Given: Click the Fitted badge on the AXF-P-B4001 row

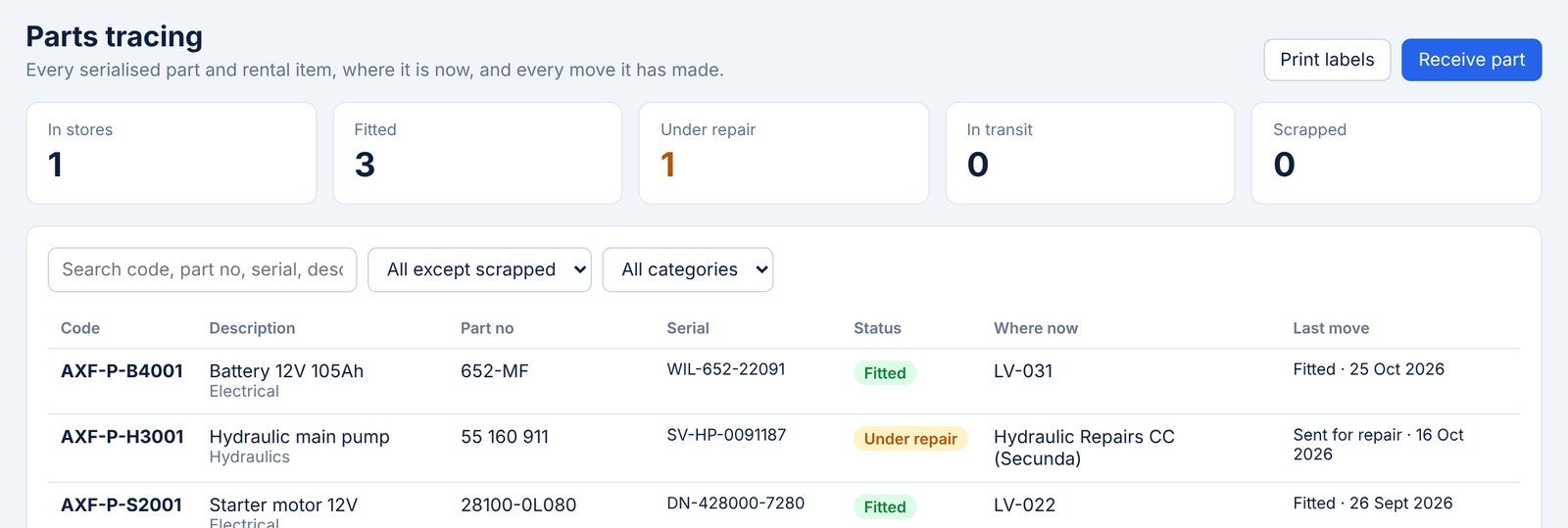Looking at the screenshot, I should 885,373.
